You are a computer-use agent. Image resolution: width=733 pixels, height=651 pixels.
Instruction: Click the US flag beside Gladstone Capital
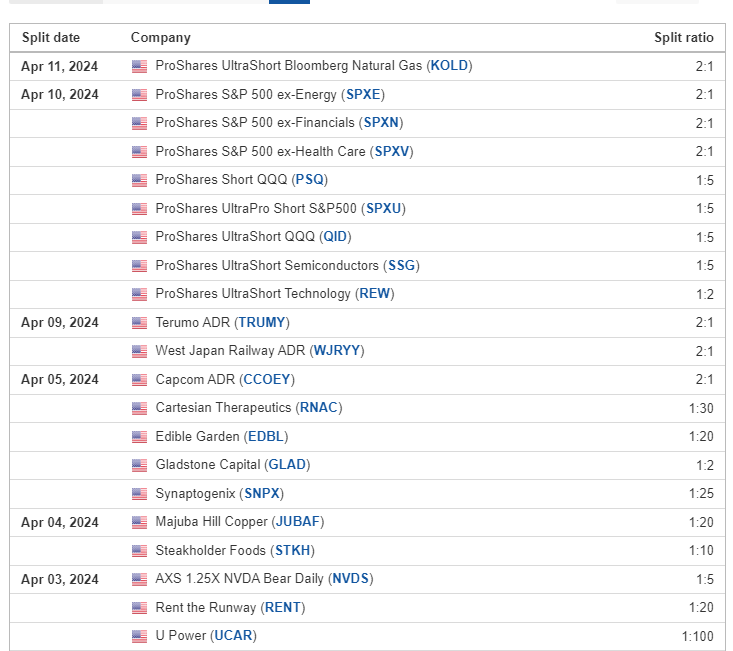click(139, 465)
